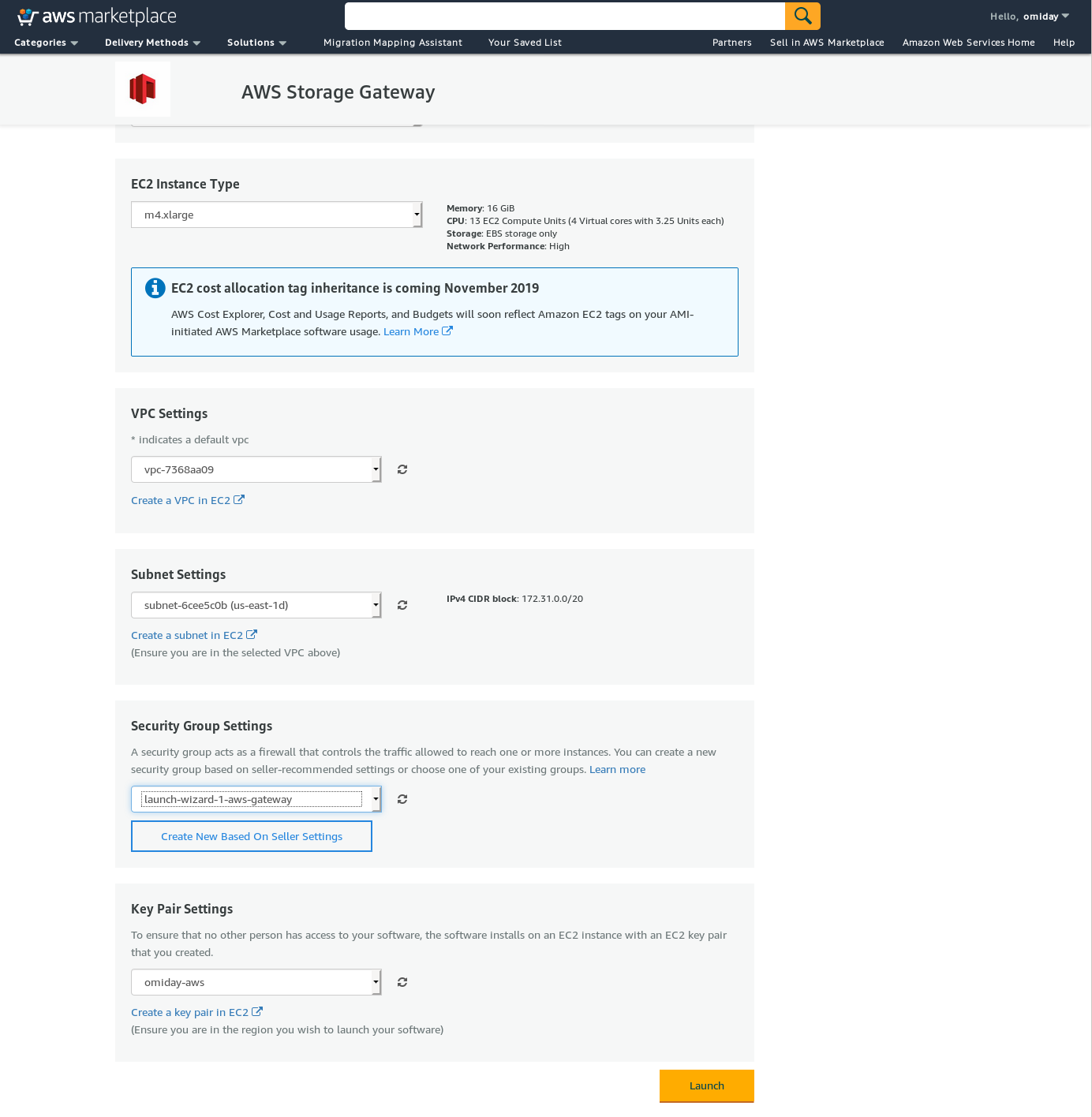Click the Network Performance: High text
Image resolution: width=1092 pixels, height=1117 pixels.
[x=508, y=246]
